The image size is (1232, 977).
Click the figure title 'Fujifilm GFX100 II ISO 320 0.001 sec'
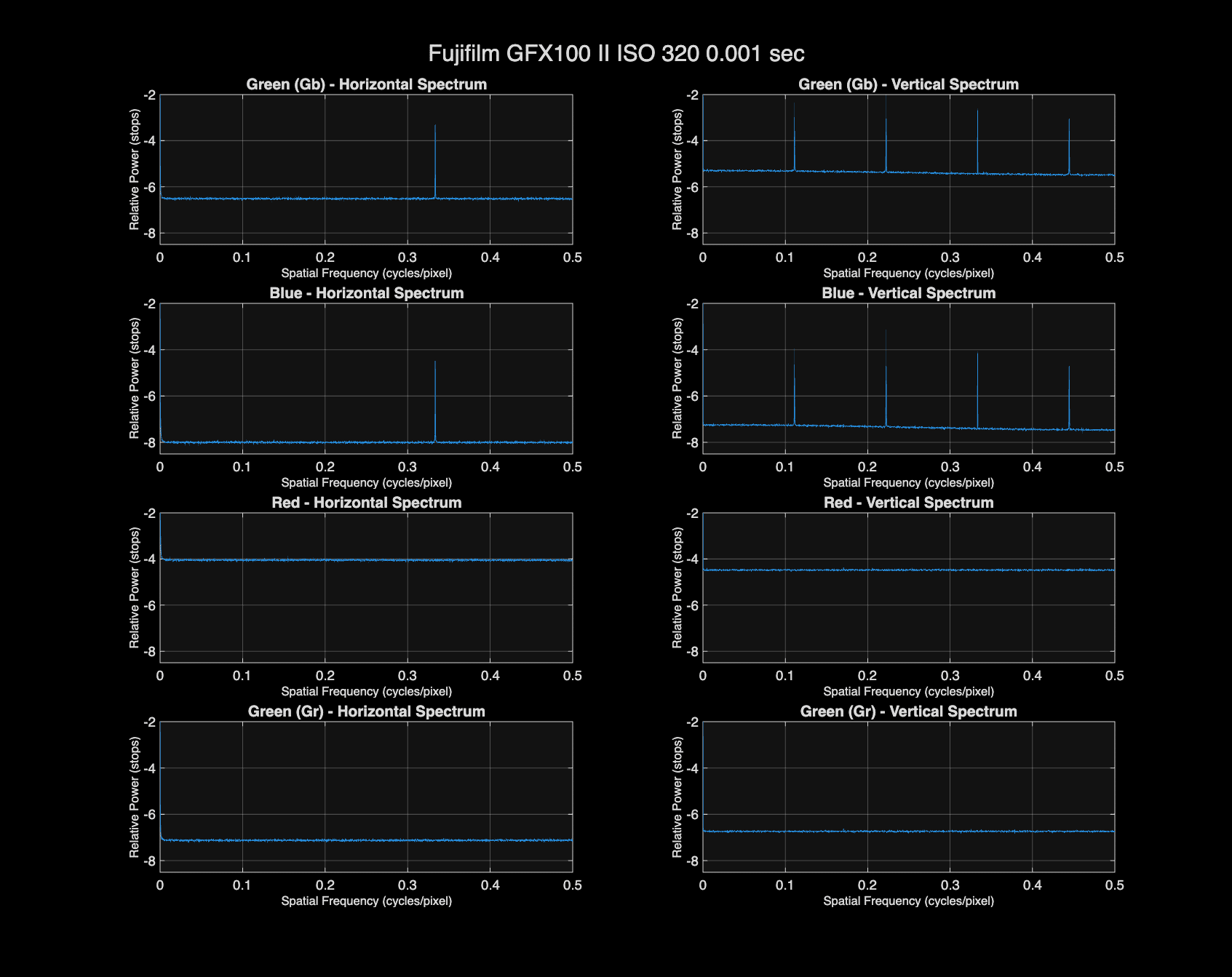click(616, 54)
